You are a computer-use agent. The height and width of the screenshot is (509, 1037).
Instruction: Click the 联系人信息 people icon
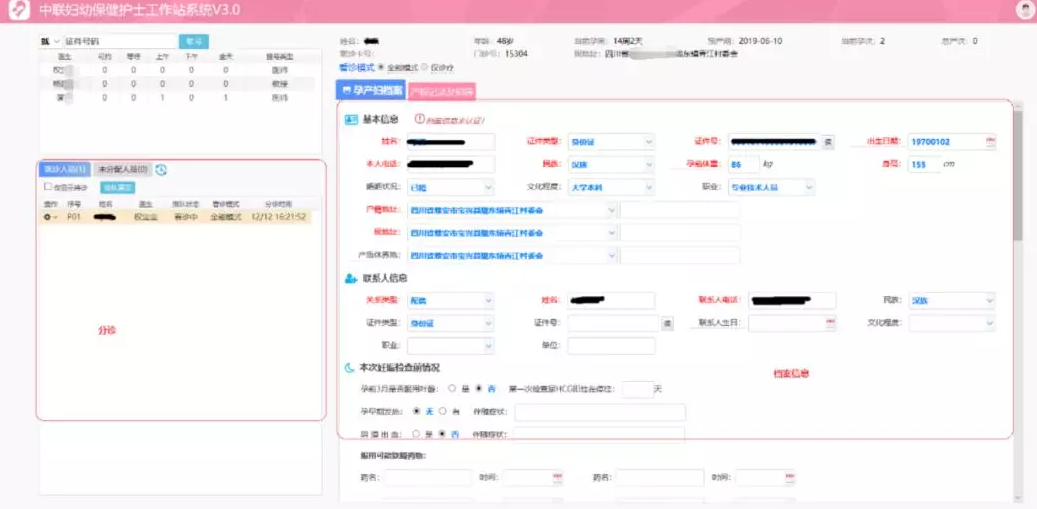pyautogui.click(x=351, y=278)
